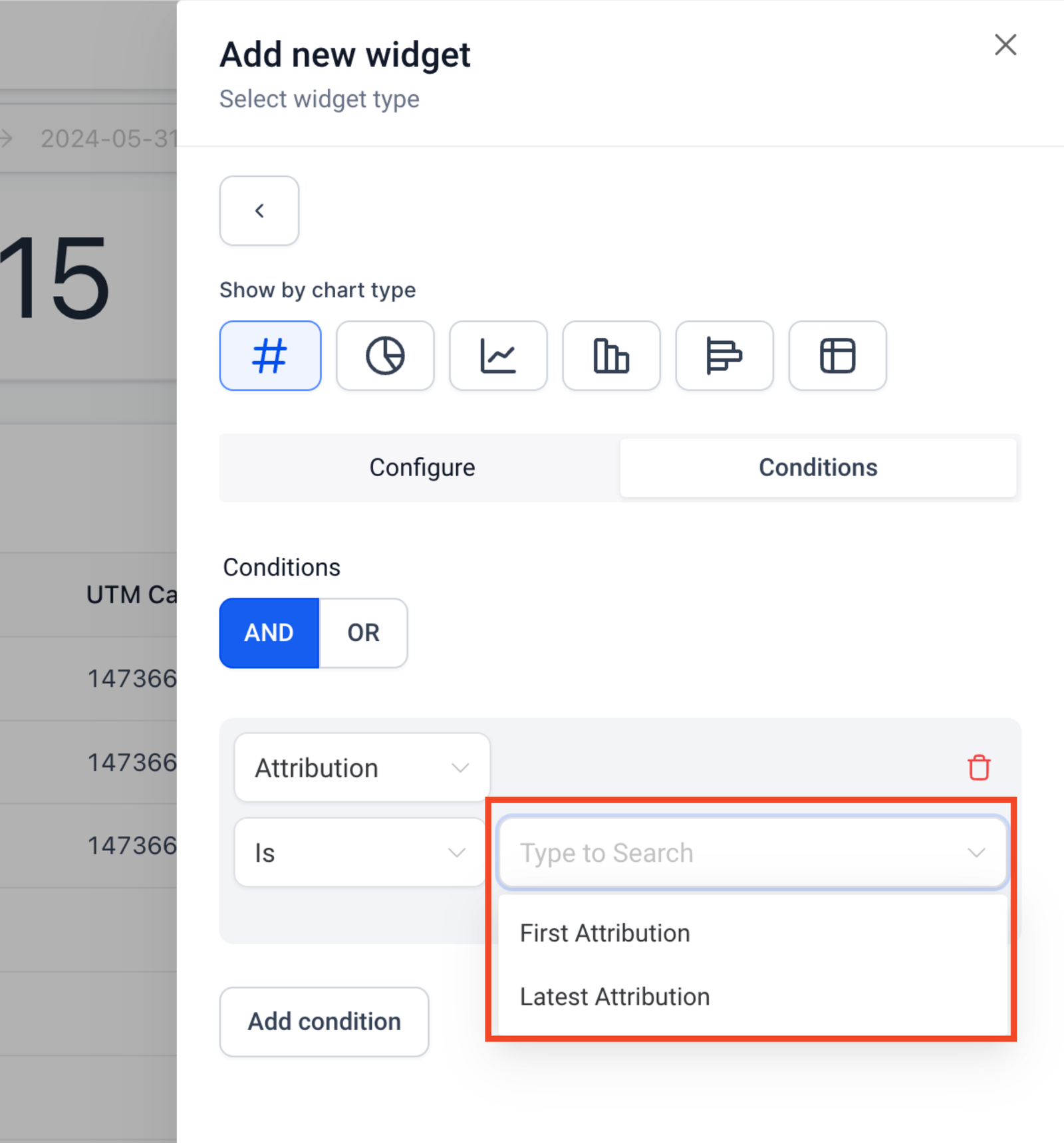Switch condition logic to OR
Viewport: 1064px width, 1143px height.
point(363,633)
